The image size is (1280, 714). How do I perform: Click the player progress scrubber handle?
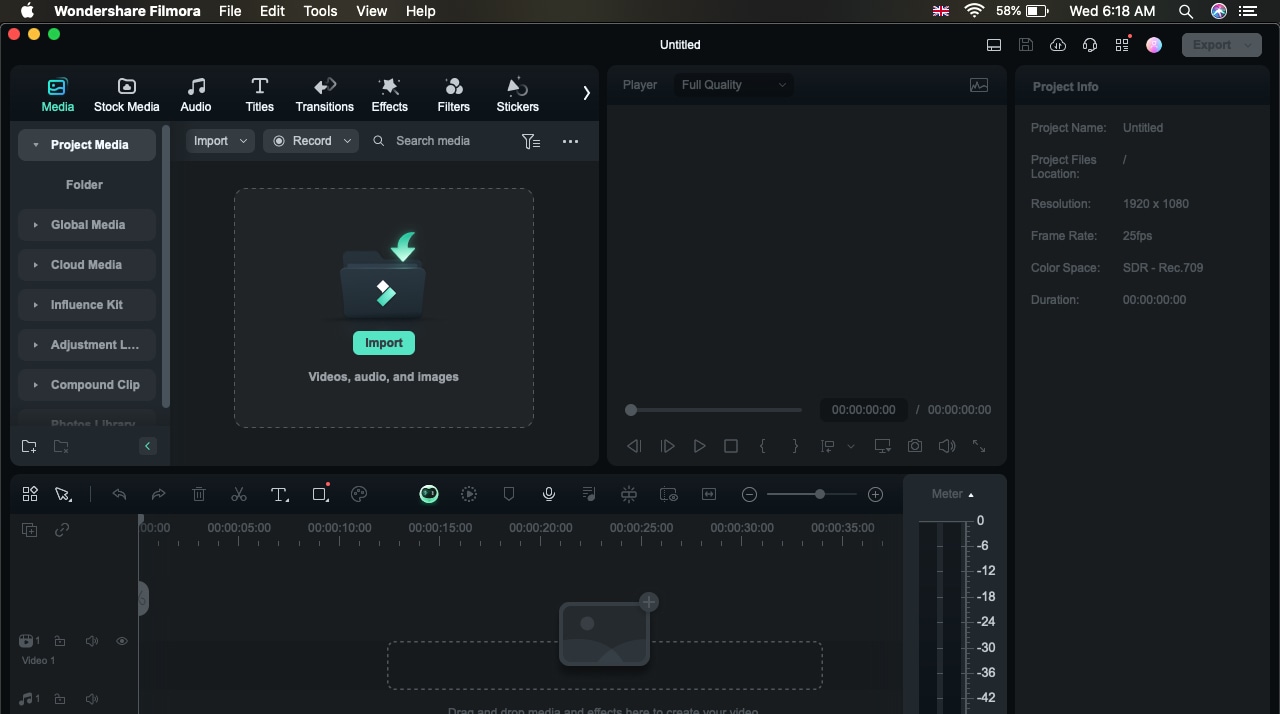(631, 410)
